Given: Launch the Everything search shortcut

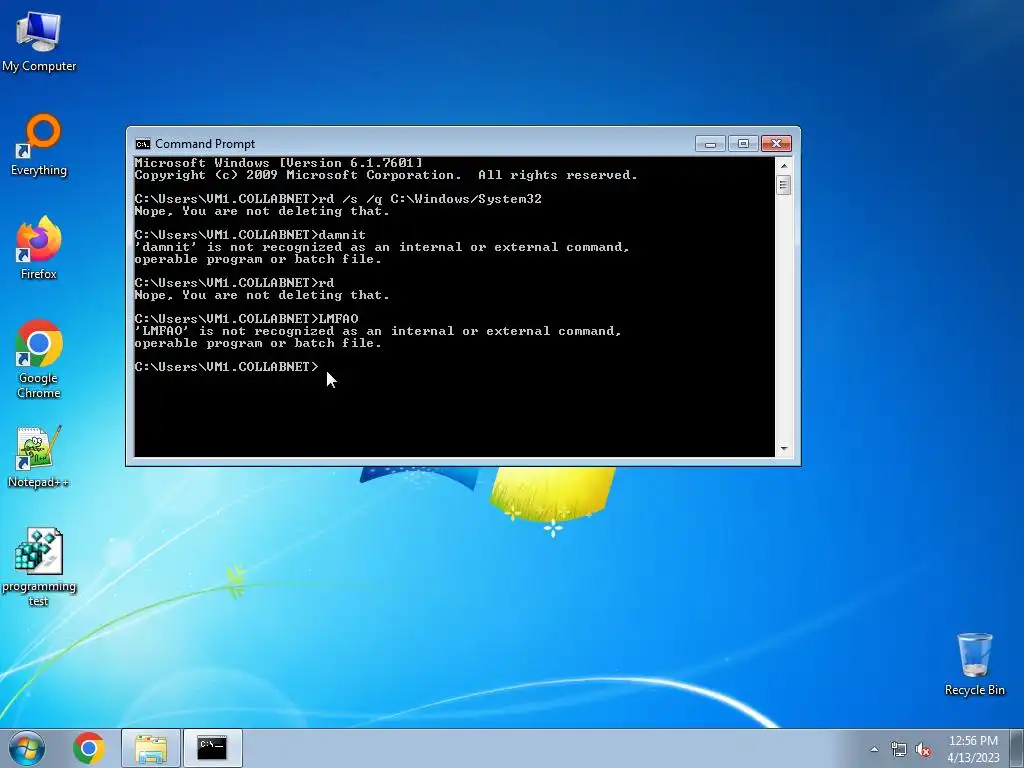Looking at the screenshot, I should click(x=39, y=145).
